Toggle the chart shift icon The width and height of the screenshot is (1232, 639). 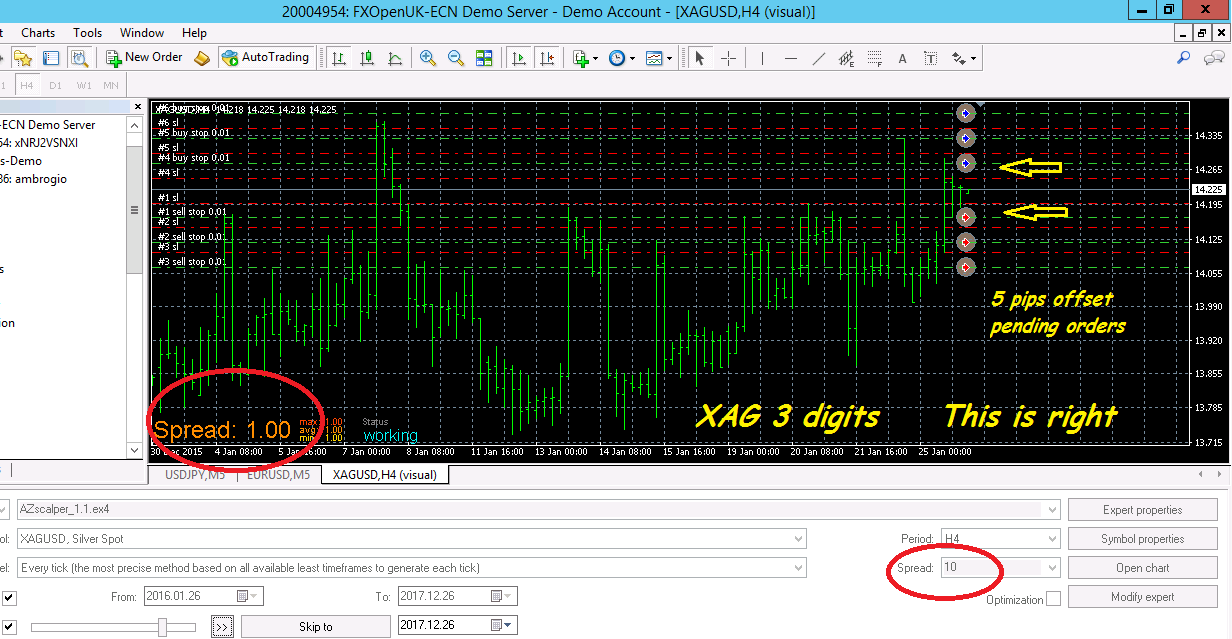[x=545, y=58]
